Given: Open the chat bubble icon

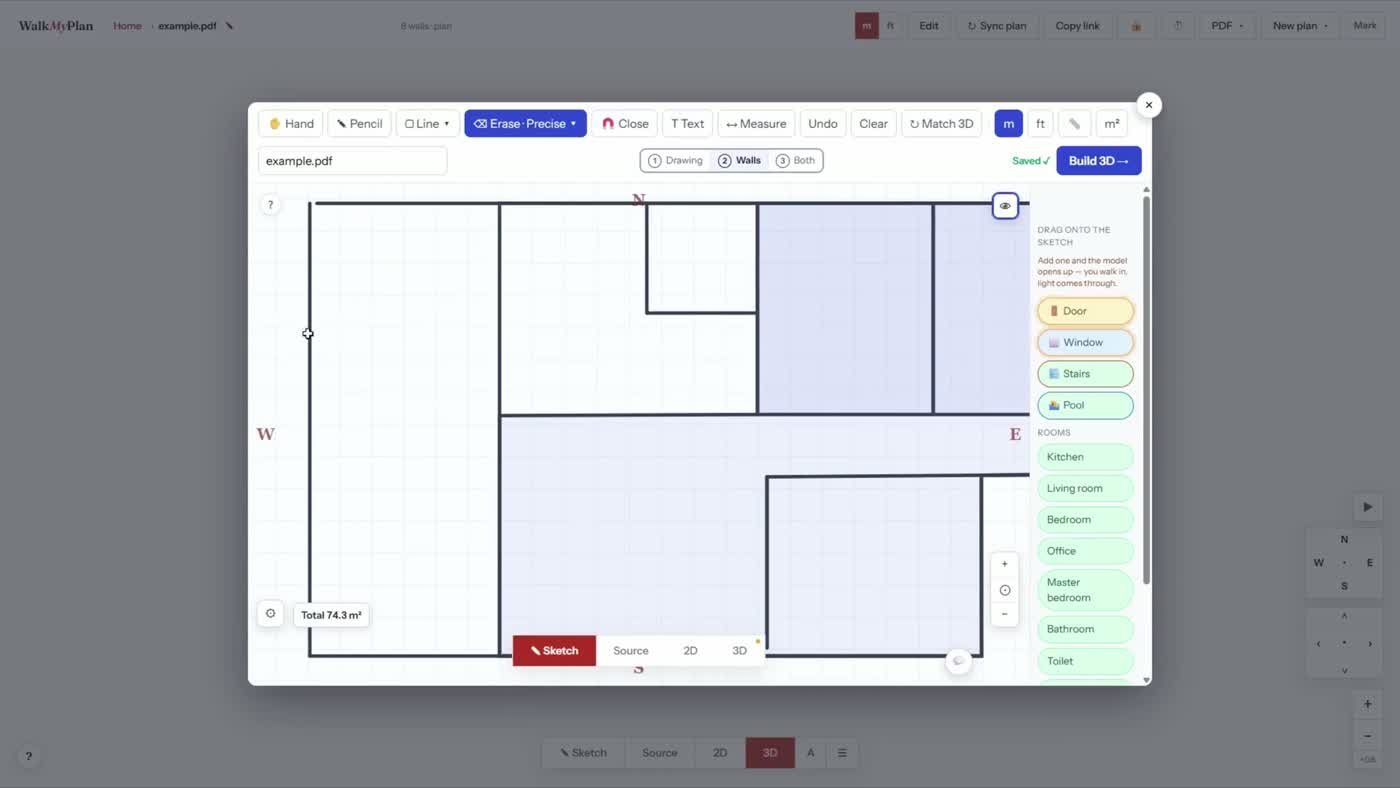Looking at the screenshot, I should (958, 661).
